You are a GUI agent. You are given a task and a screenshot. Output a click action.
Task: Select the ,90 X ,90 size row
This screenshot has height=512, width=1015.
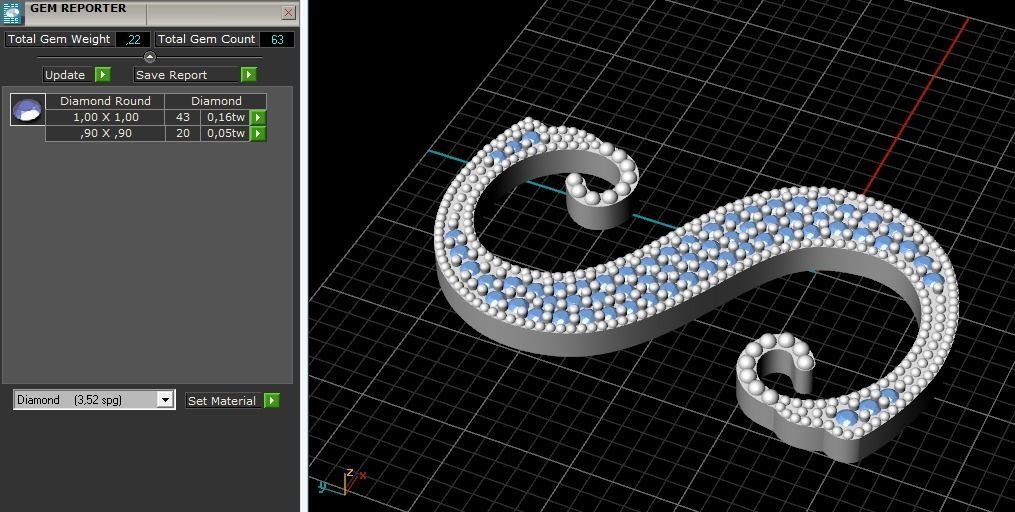tap(105, 133)
